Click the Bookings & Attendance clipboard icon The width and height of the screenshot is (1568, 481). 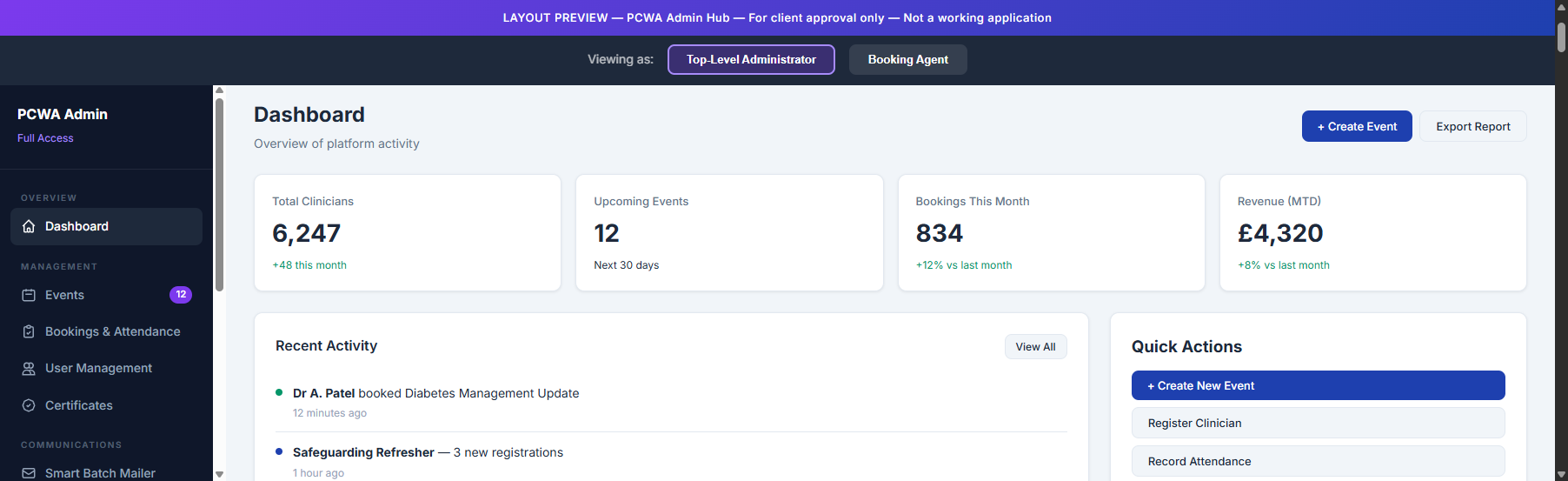click(x=29, y=331)
